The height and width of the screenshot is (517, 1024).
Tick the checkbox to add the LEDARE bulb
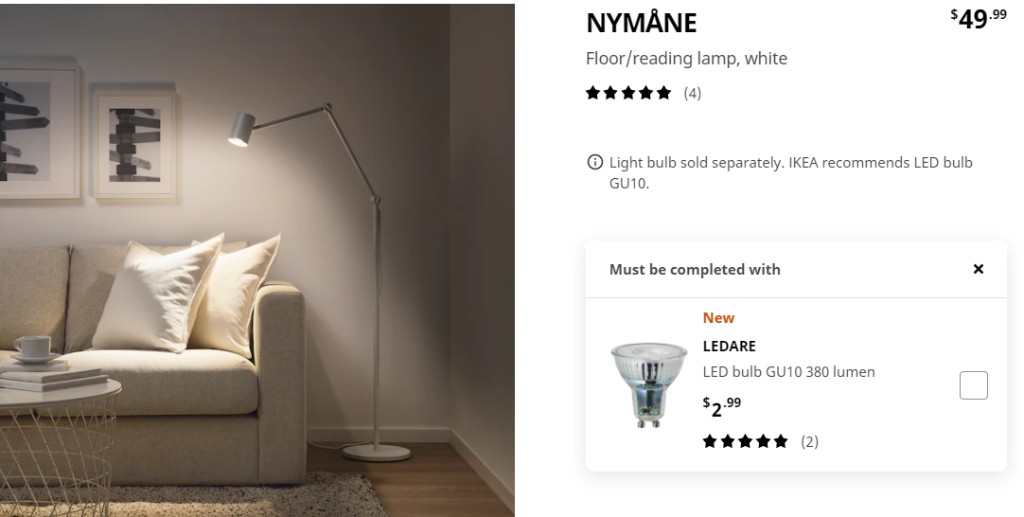click(973, 385)
